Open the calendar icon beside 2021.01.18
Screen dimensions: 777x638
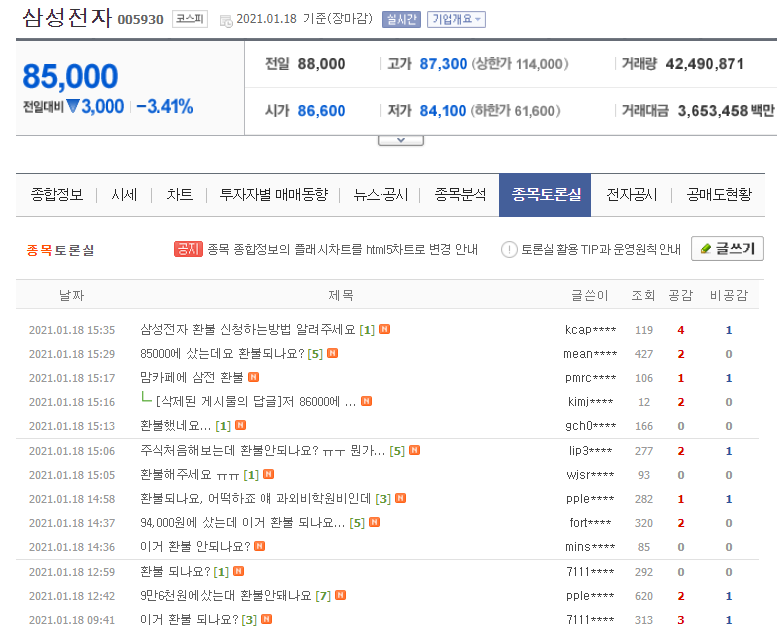(226, 21)
